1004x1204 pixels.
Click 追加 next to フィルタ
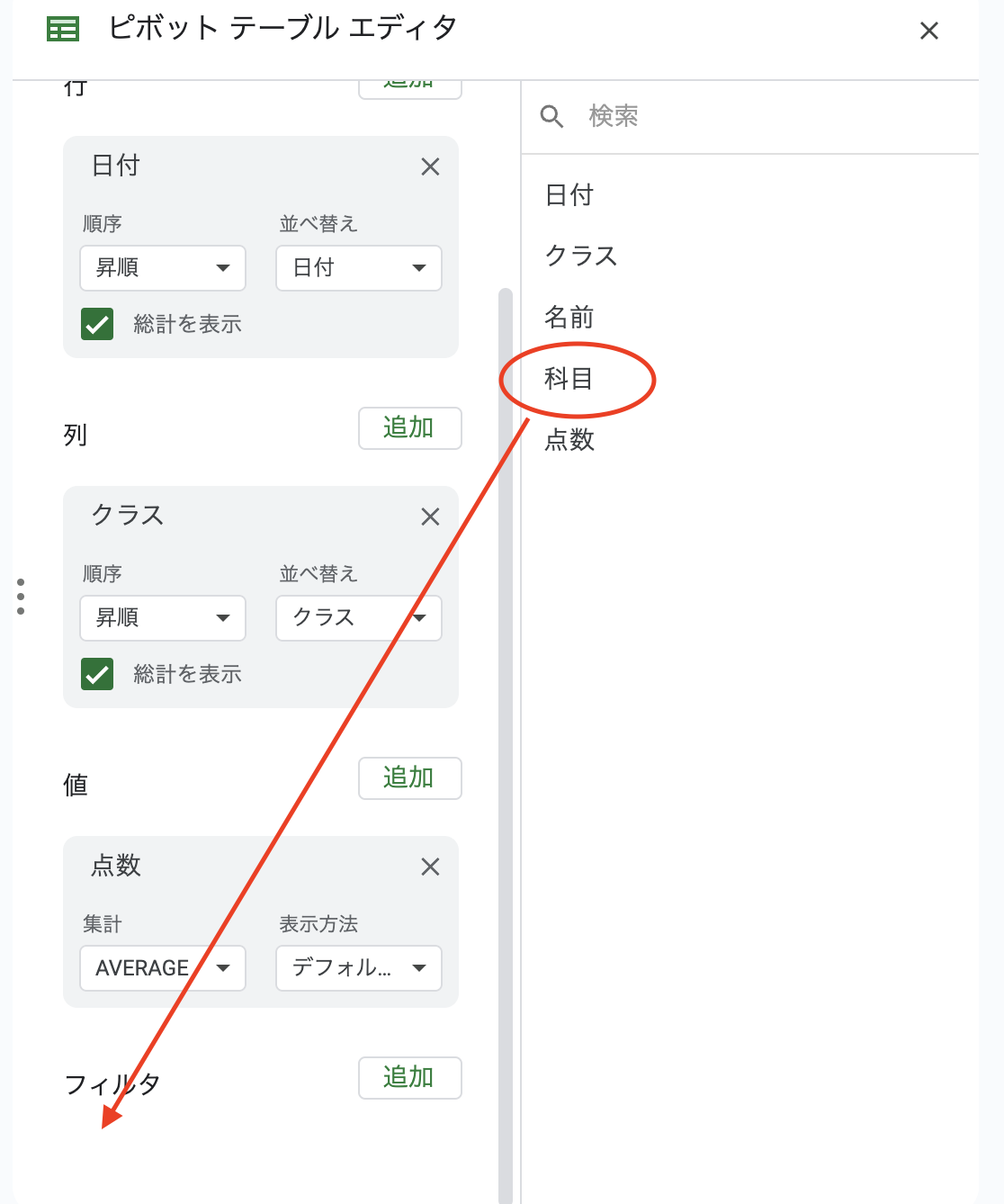pos(409,1078)
